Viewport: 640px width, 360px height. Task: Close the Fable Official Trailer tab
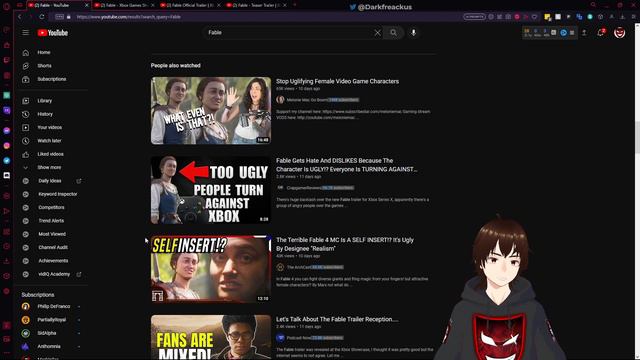(218, 5)
